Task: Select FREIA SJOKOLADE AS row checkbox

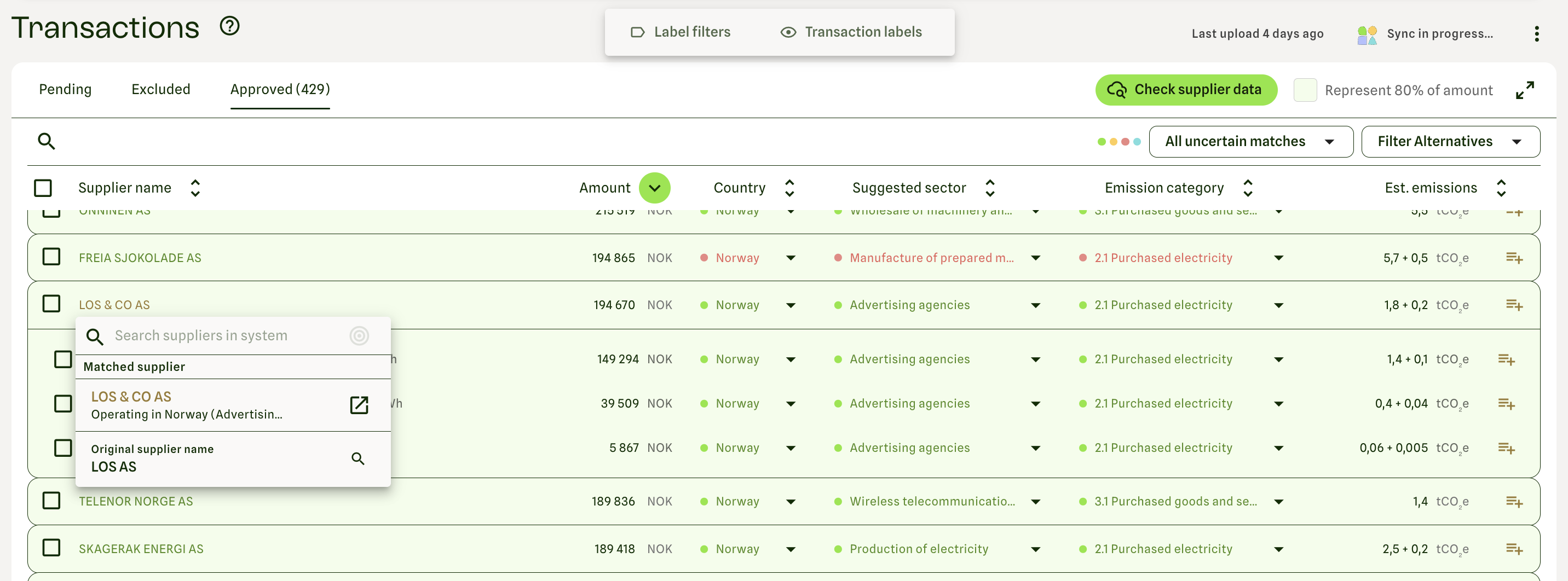Action: point(51,257)
